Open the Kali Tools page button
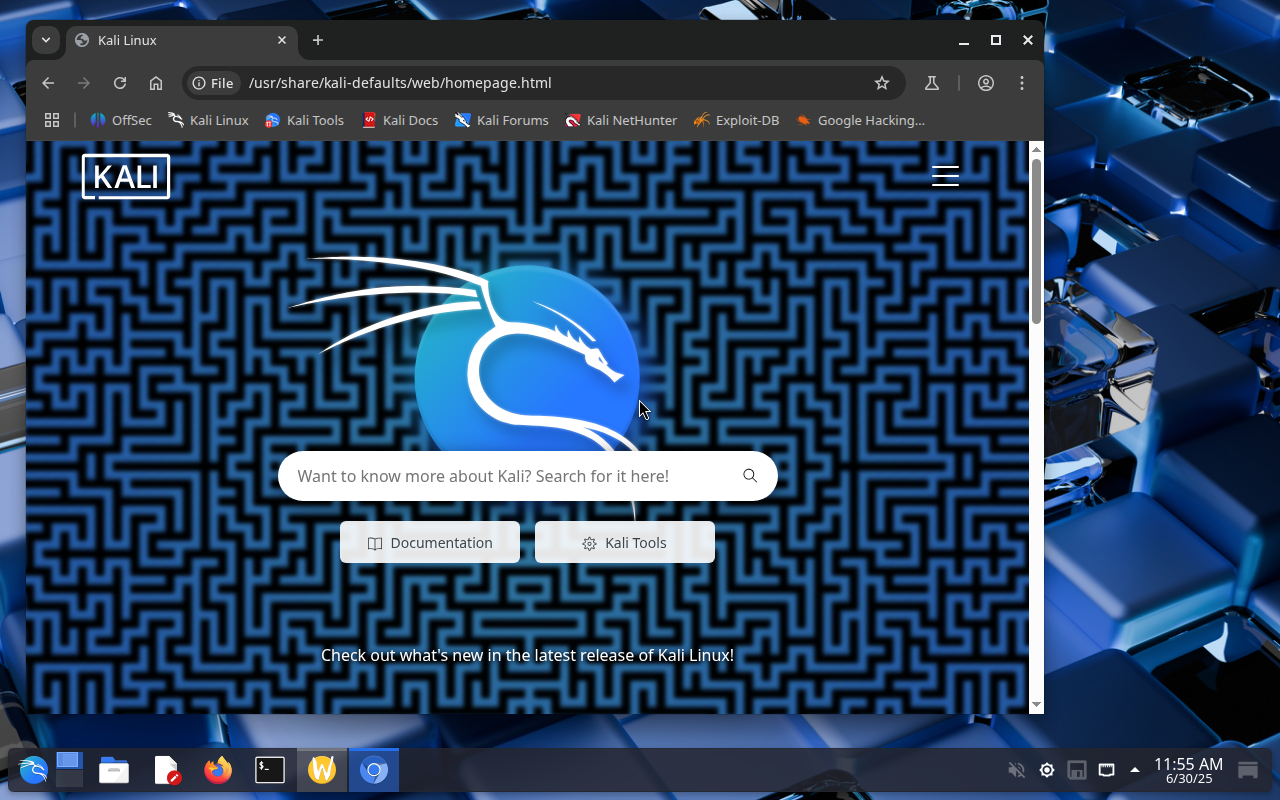Screen dimensions: 1280x800 coord(625,542)
